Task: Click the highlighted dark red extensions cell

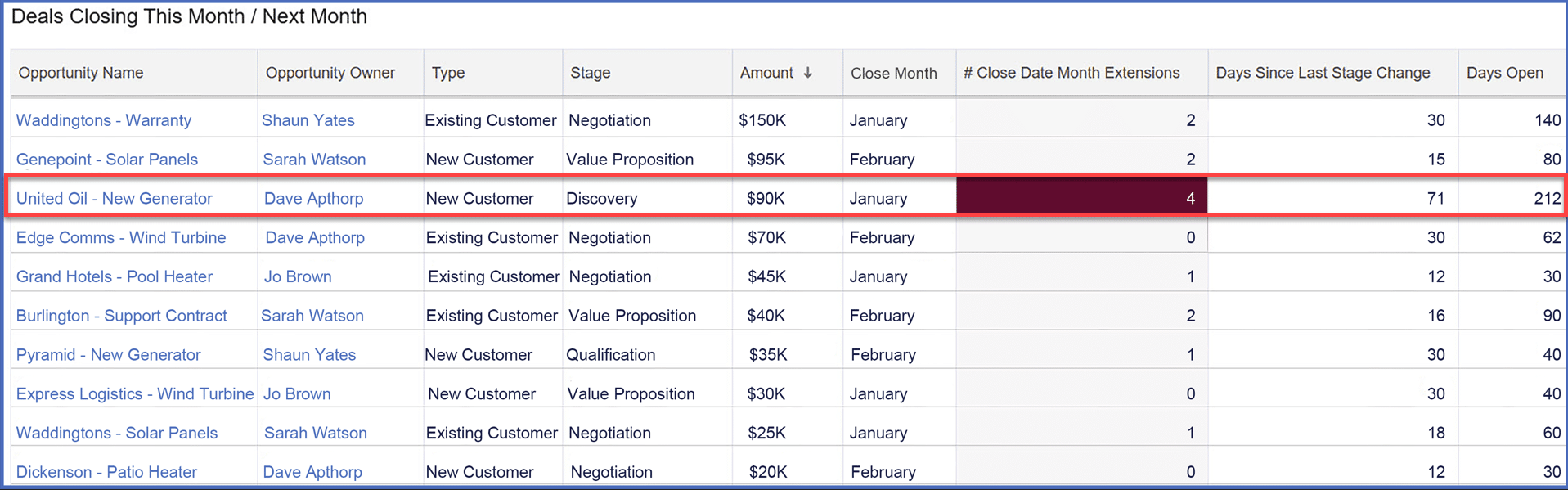Action: (x=1081, y=198)
